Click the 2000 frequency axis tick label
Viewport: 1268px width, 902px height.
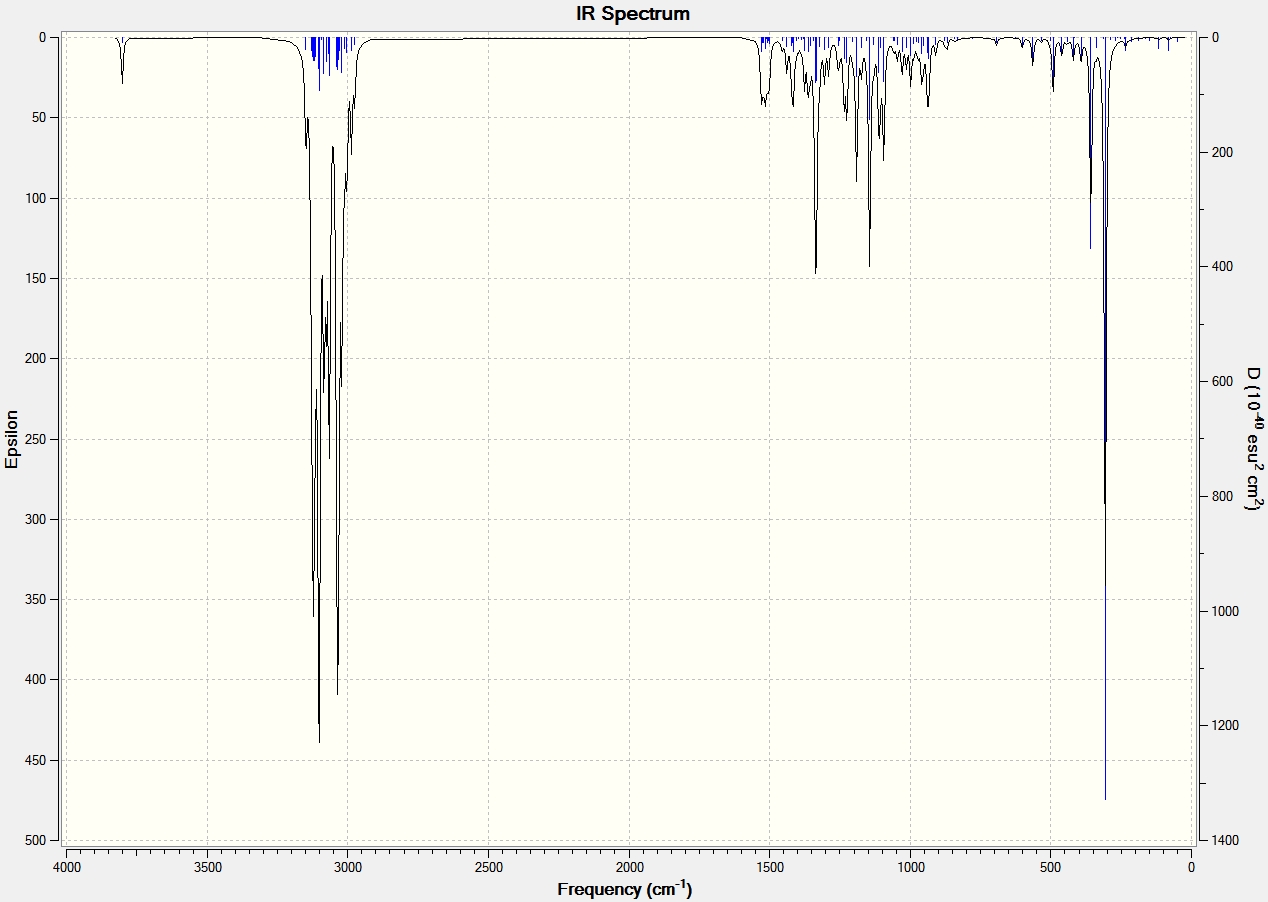coord(629,868)
